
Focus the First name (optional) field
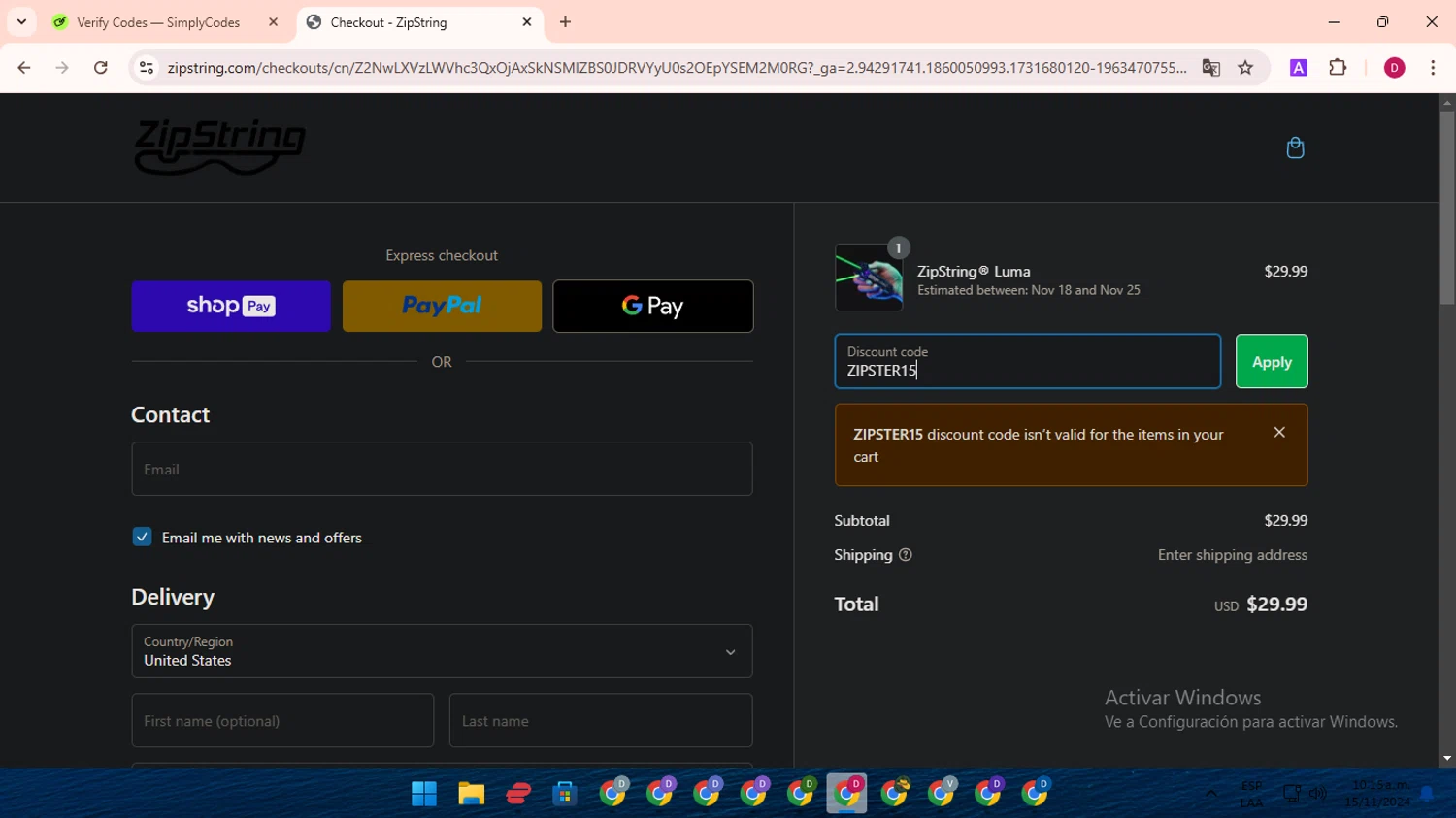tap(282, 720)
